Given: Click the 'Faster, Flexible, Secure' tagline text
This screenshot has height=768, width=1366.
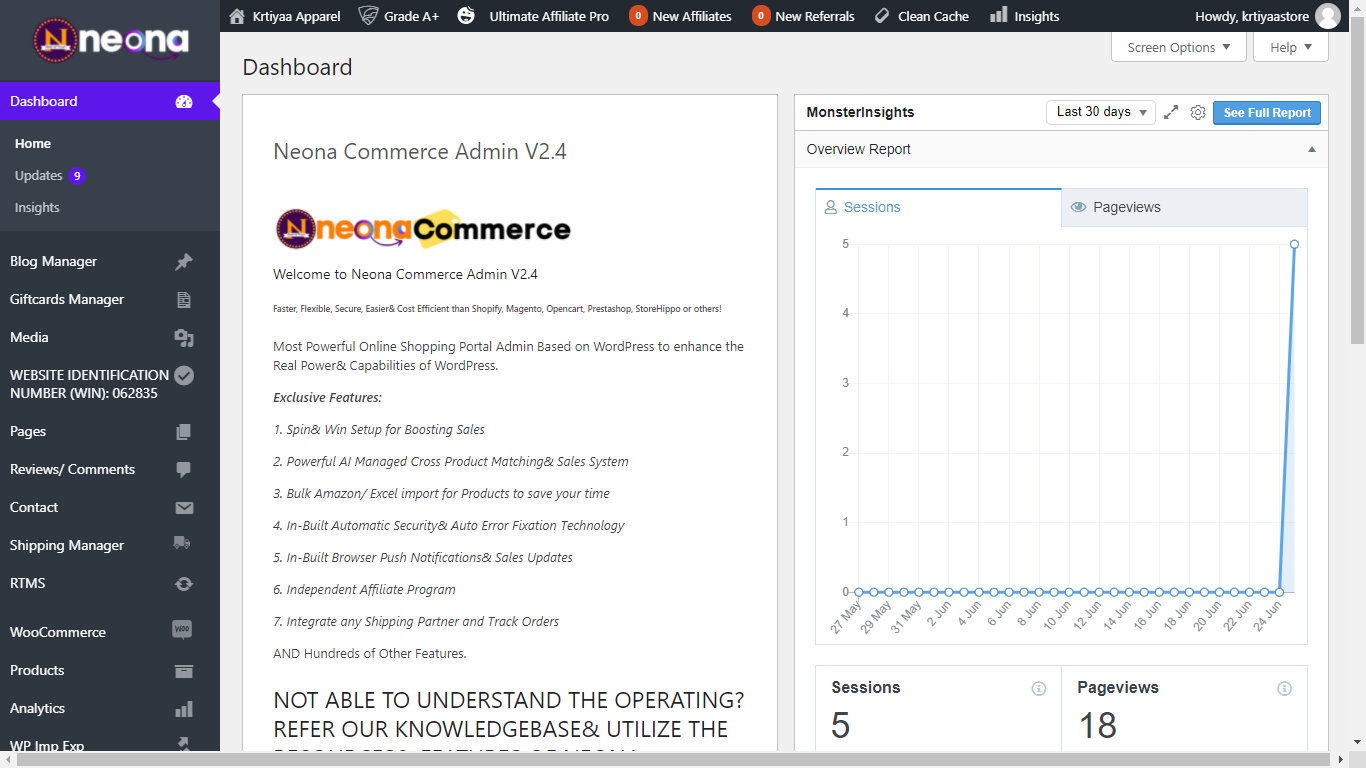Looking at the screenshot, I should (x=497, y=309).
